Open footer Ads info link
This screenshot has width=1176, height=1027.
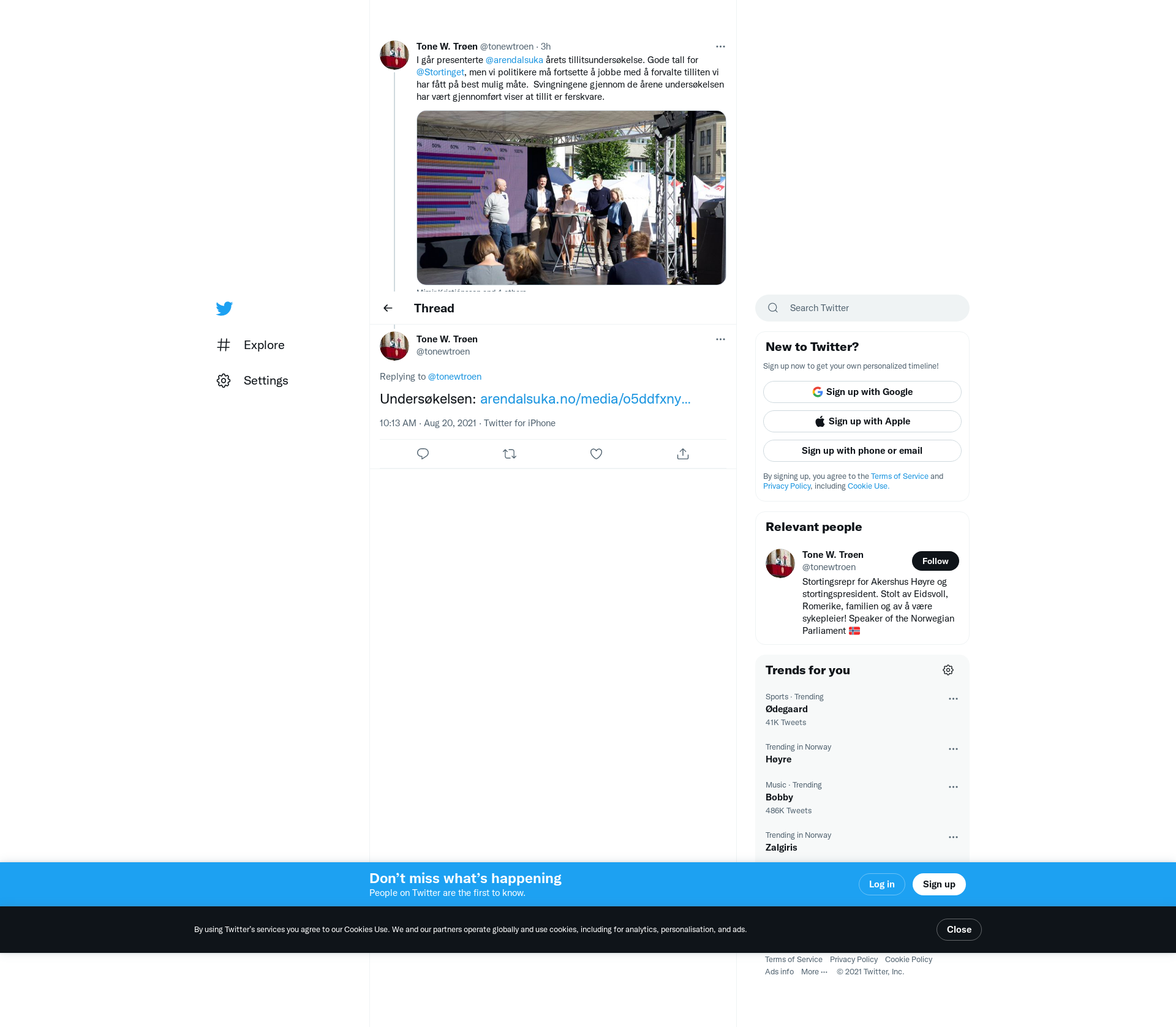click(x=779, y=972)
